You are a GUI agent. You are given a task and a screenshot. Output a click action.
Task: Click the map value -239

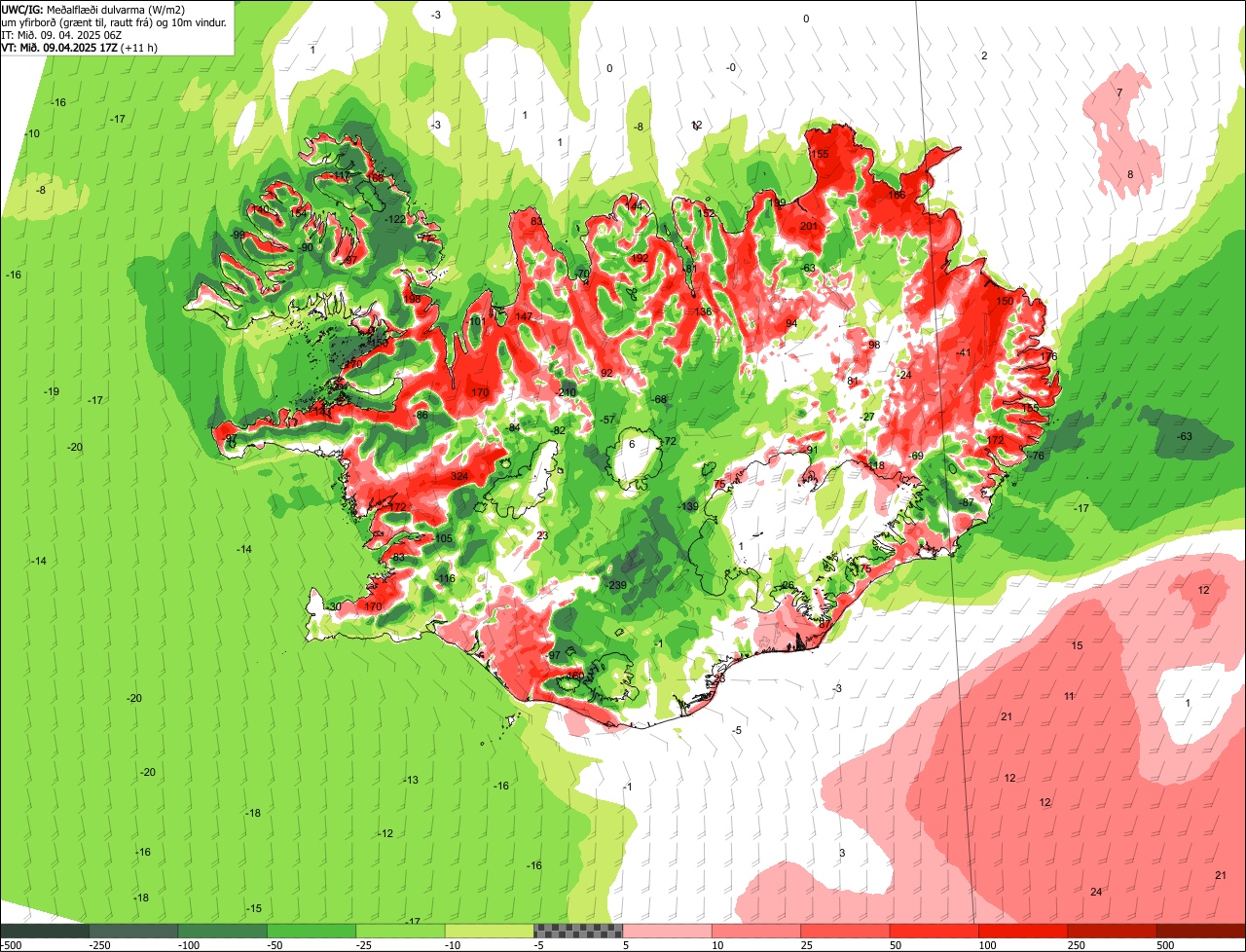614,585
